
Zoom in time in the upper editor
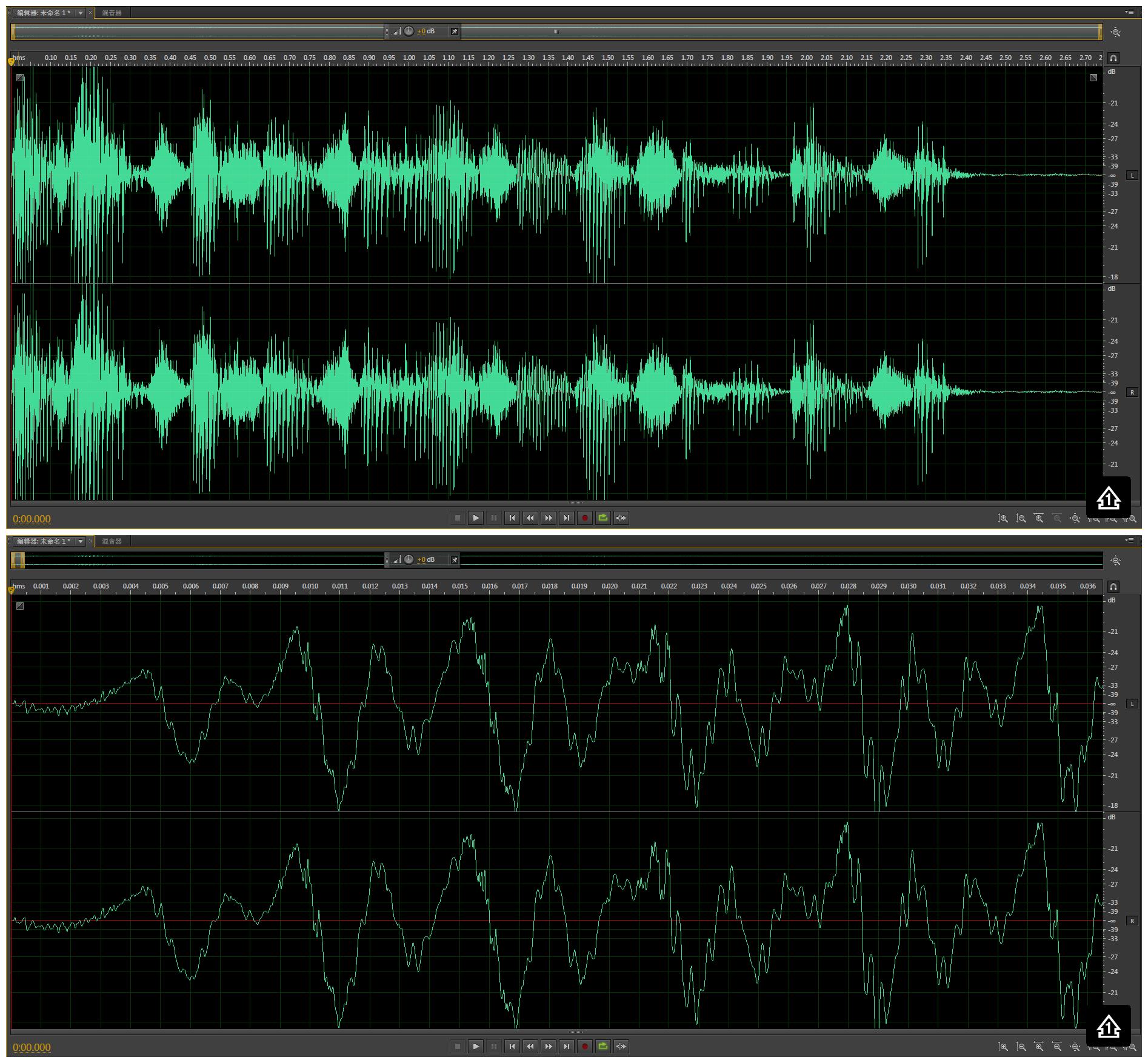click(1039, 518)
